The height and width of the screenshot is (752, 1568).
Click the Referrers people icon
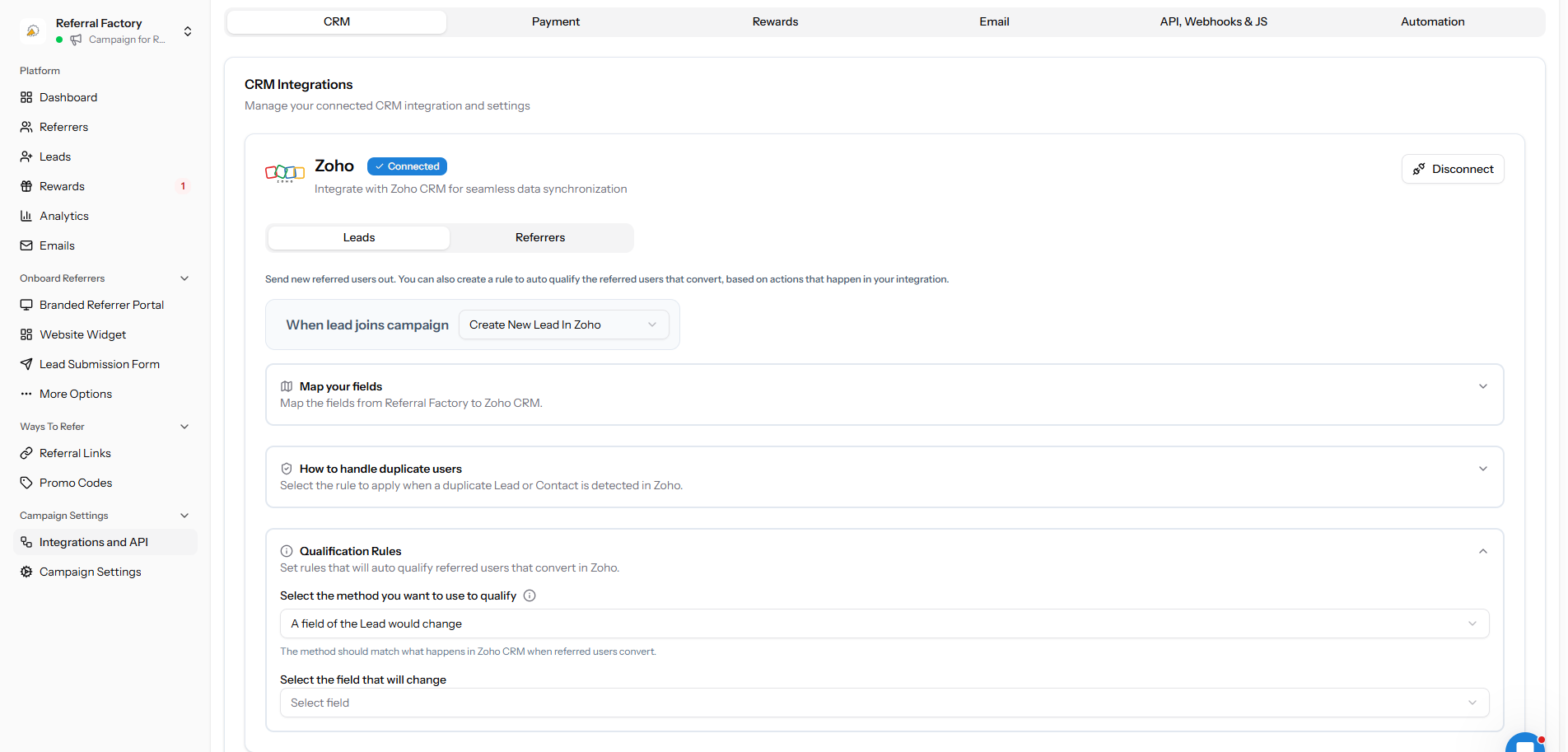[26, 127]
